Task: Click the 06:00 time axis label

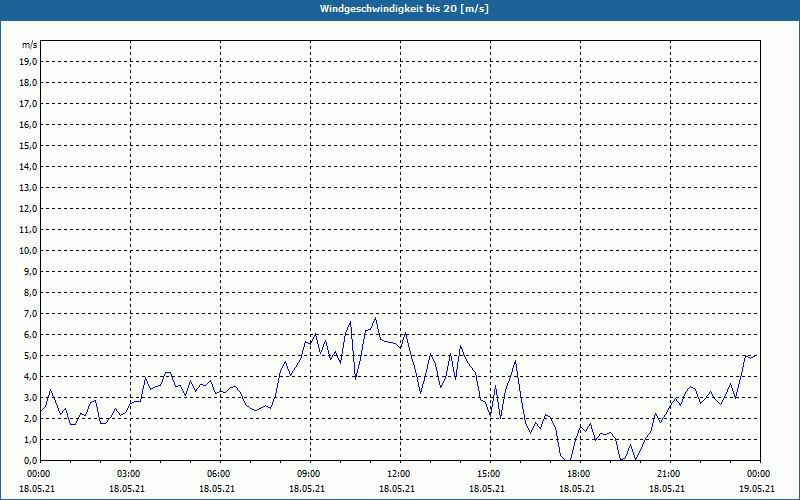Action: coord(220,474)
